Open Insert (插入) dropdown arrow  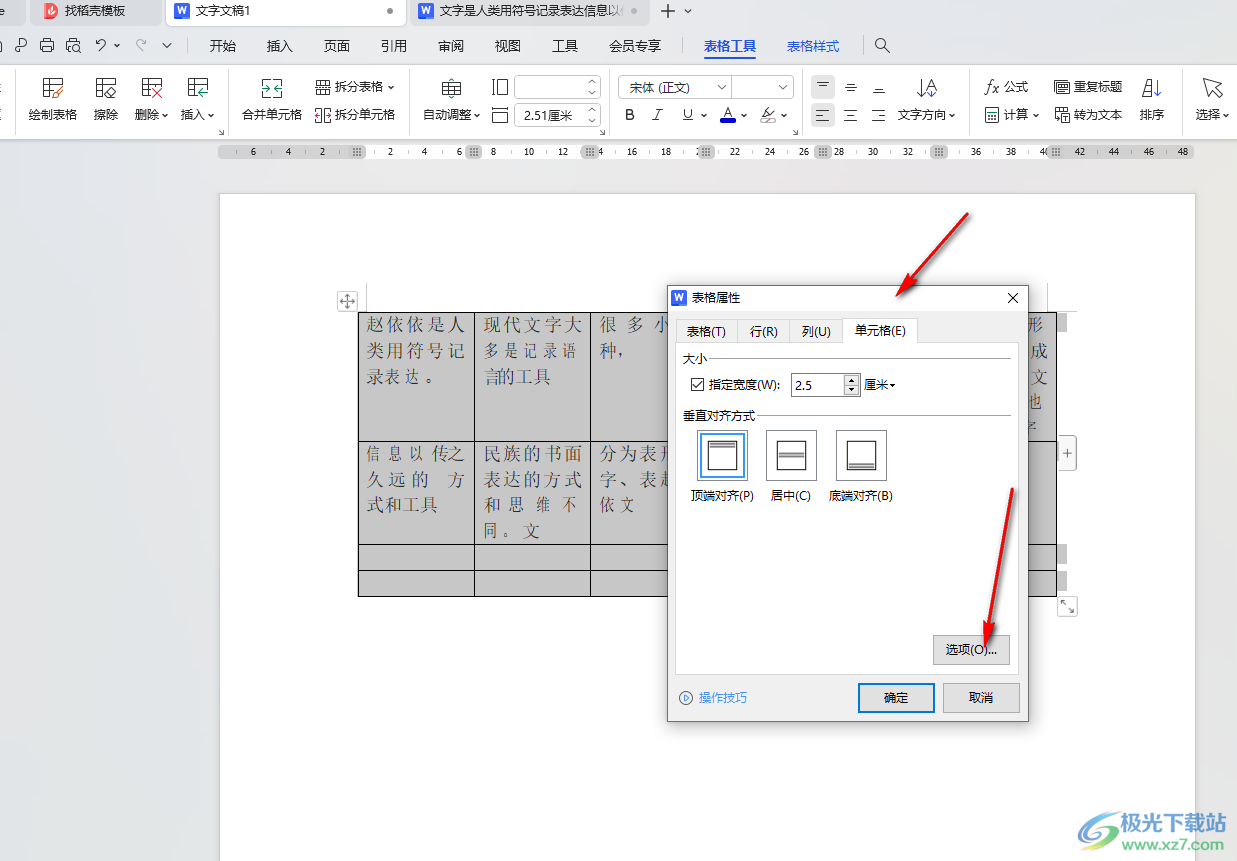pyautogui.click(x=211, y=115)
